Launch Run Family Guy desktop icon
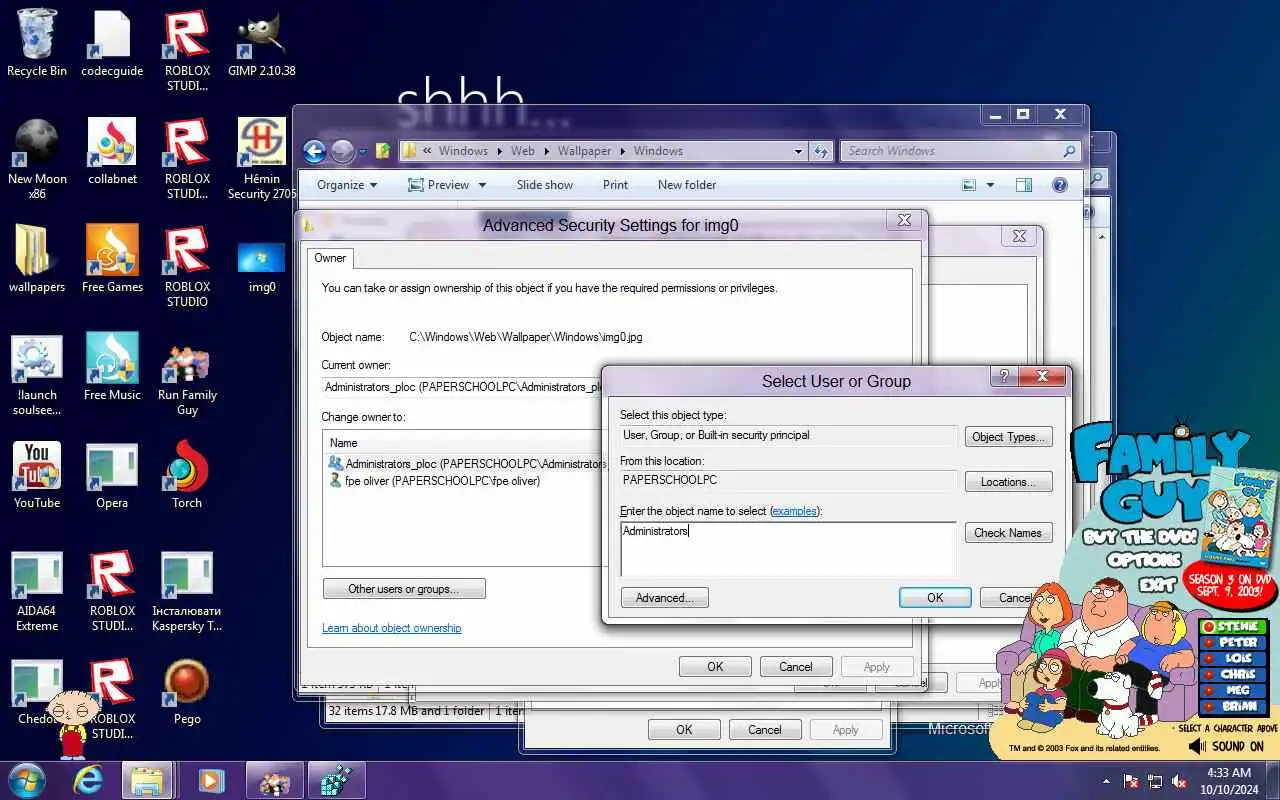The image size is (1280, 800). pos(187,380)
